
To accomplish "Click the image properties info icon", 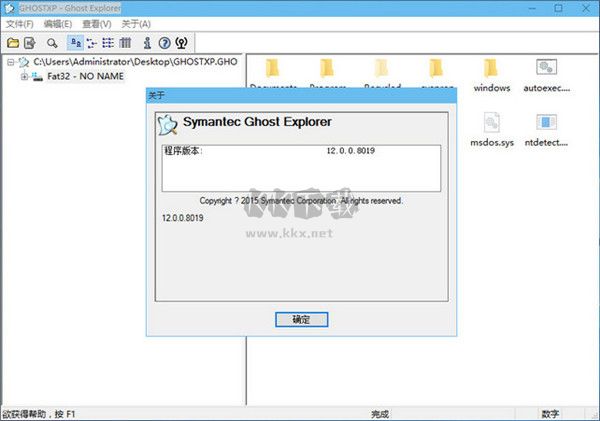I will pyautogui.click(x=147, y=43).
